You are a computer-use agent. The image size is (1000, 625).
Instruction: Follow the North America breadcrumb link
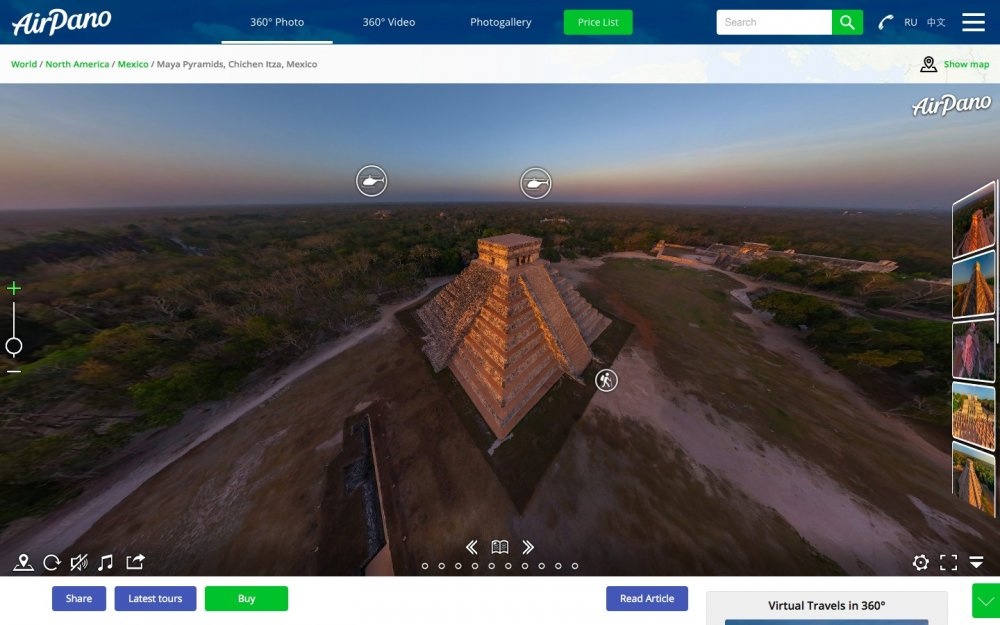tap(77, 64)
